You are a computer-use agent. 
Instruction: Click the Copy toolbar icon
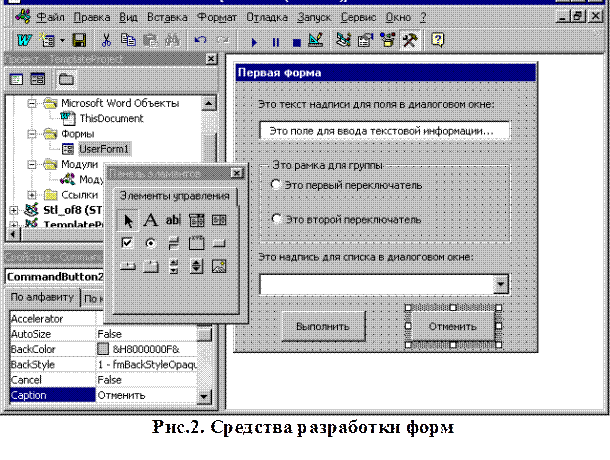128,40
